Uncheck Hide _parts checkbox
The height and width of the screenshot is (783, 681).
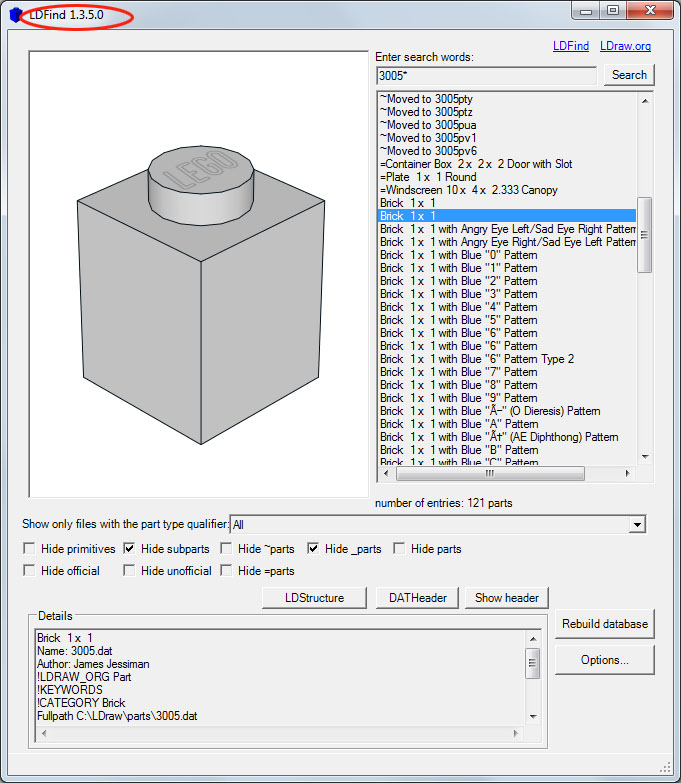[313, 549]
